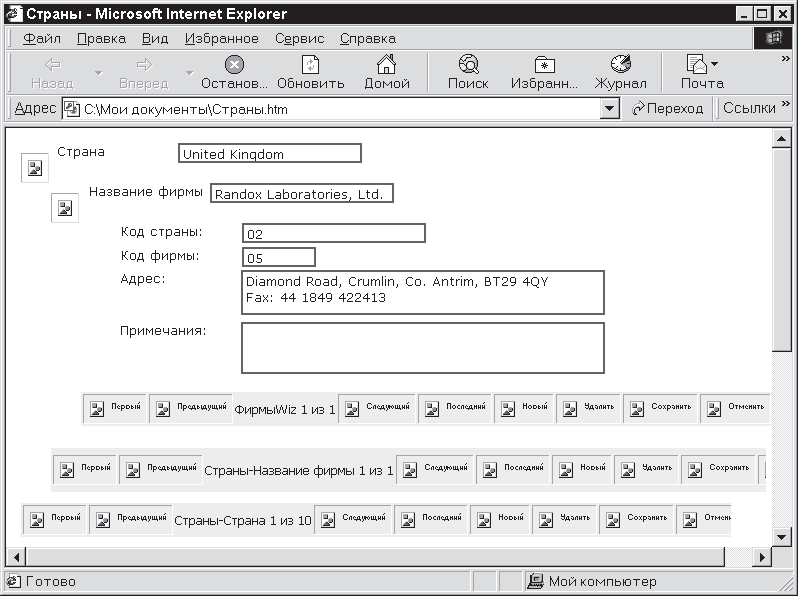Open the Файл menu
798x596 pixels.
[x=41, y=38]
